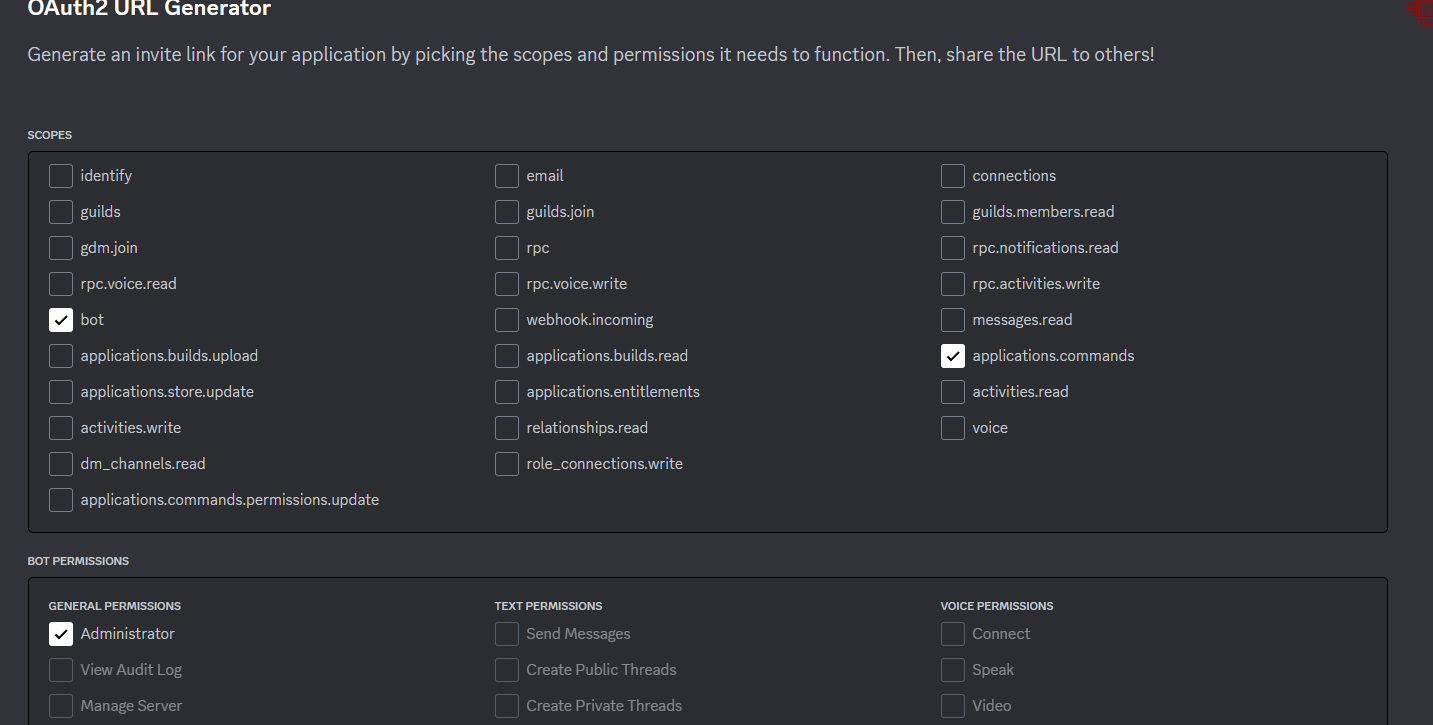This screenshot has width=1433, height=725.
Task: Check relationships.read scope
Action: (507, 428)
